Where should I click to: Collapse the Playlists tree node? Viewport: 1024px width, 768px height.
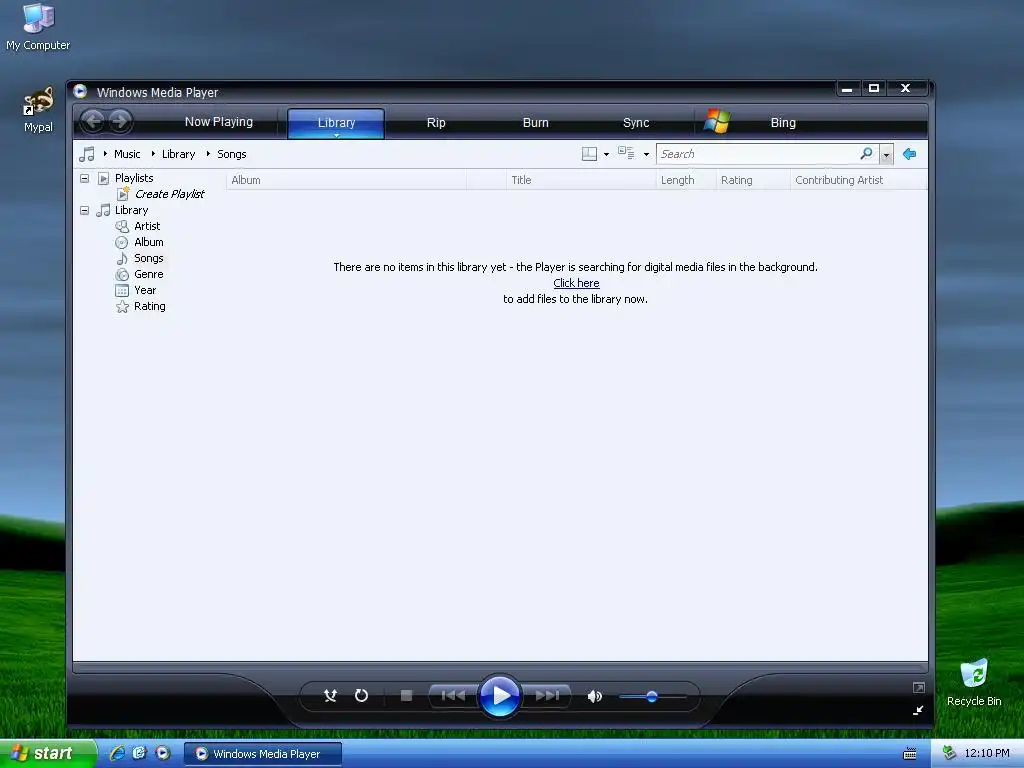point(84,178)
